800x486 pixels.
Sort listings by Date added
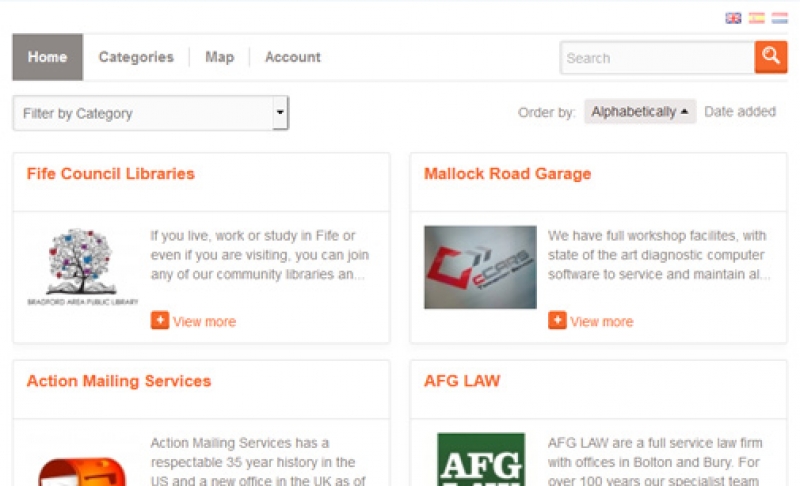point(740,111)
